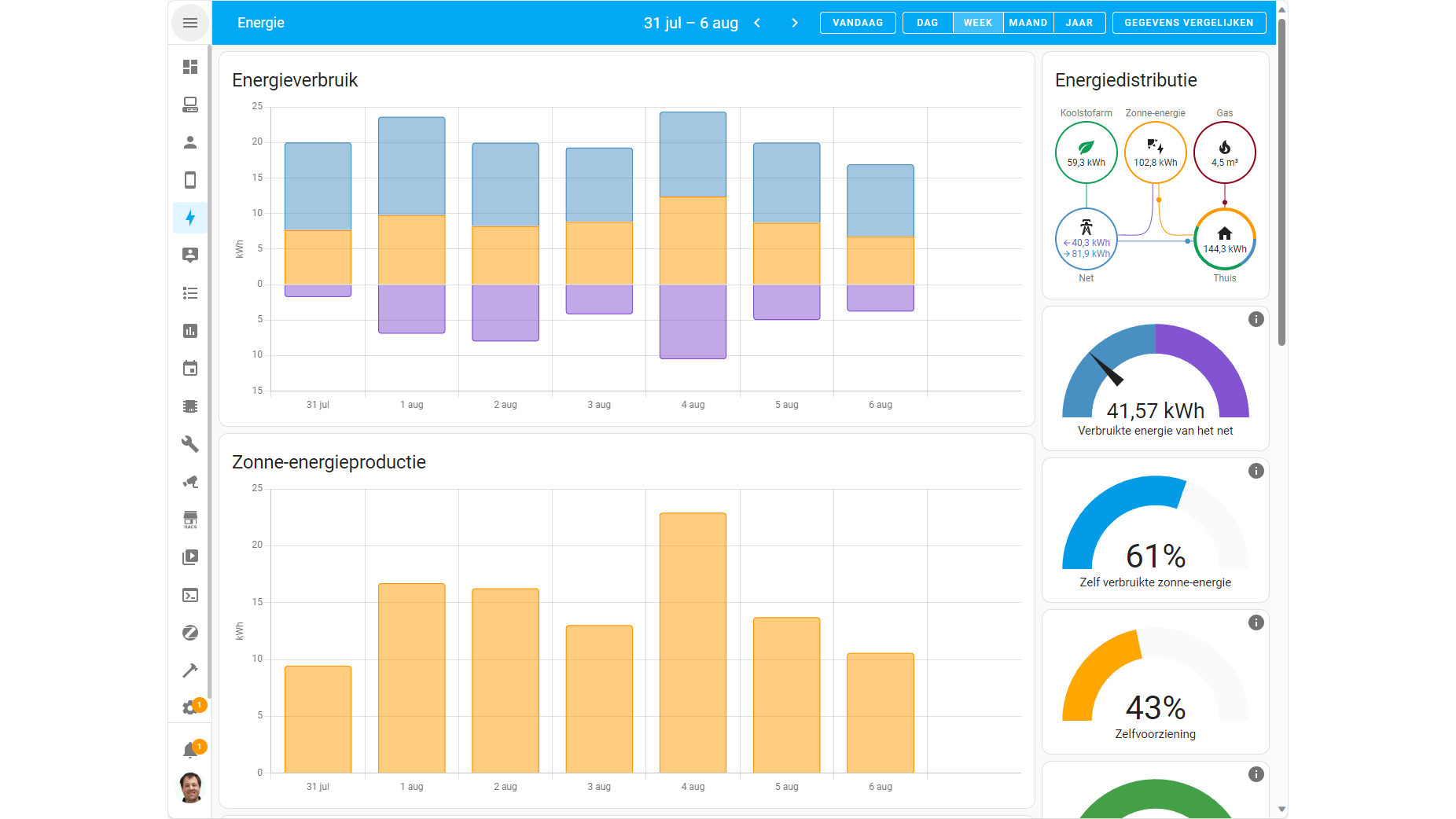The width and height of the screenshot is (1456, 819).
Task: Open the Calendar sidebar icon
Action: [x=189, y=369]
